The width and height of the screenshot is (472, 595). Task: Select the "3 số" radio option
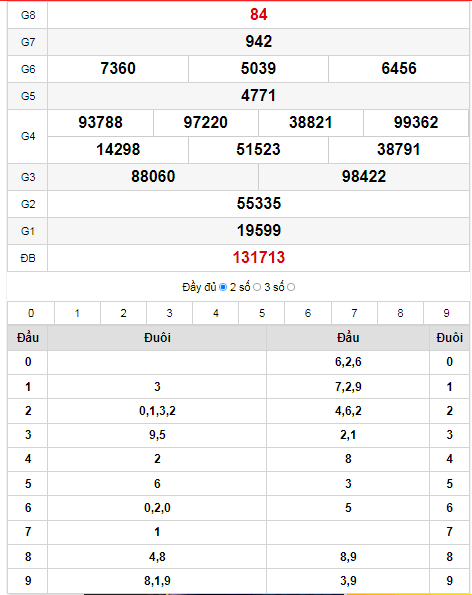[x=291, y=287]
